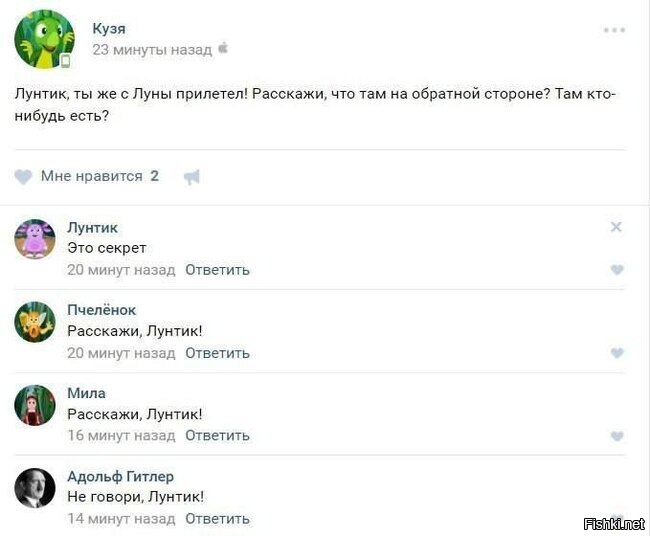Reply to Мила's comment
This screenshot has width=650, height=536.
(x=217, y=436)
